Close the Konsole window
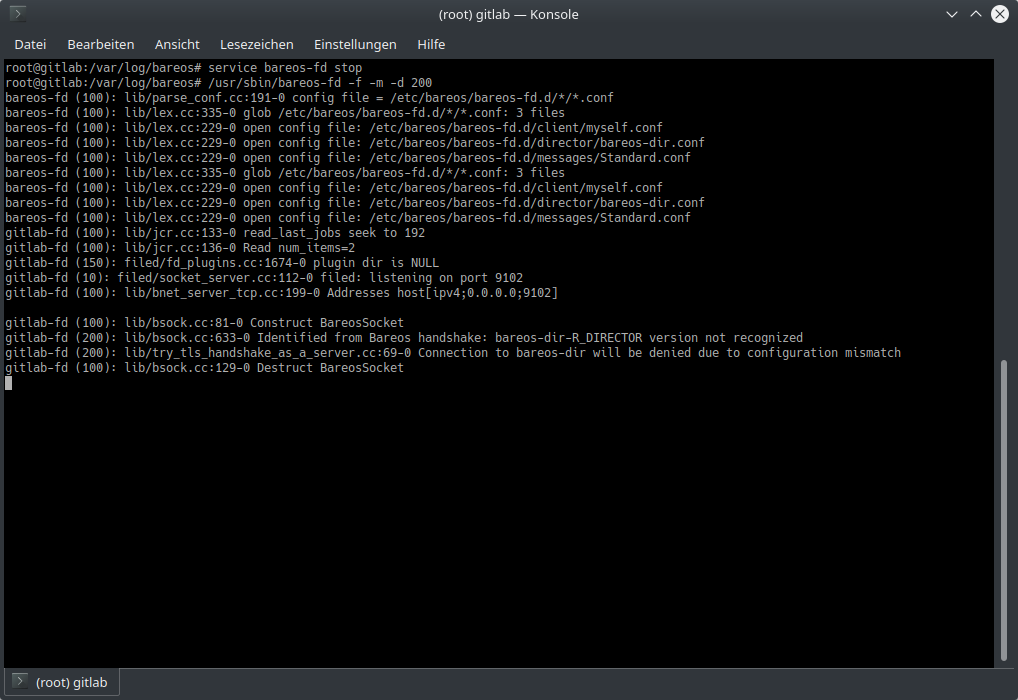The height and width of the screenshot is (700, 1018). [x=999, y=14]
